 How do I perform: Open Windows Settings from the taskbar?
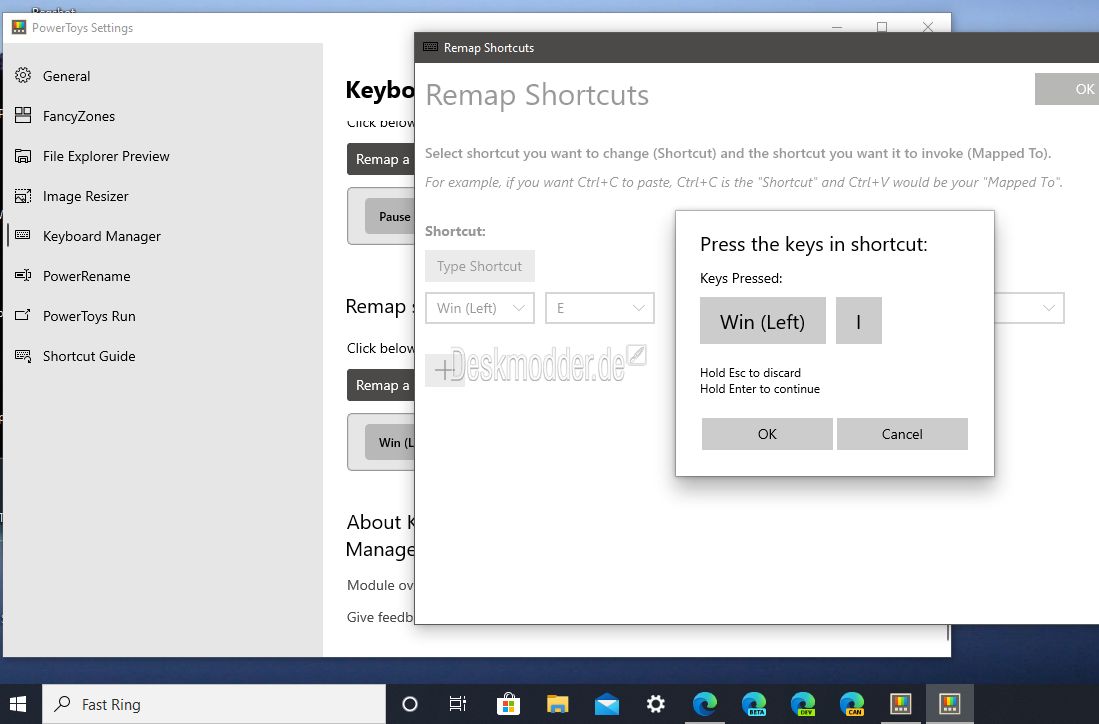655,704
